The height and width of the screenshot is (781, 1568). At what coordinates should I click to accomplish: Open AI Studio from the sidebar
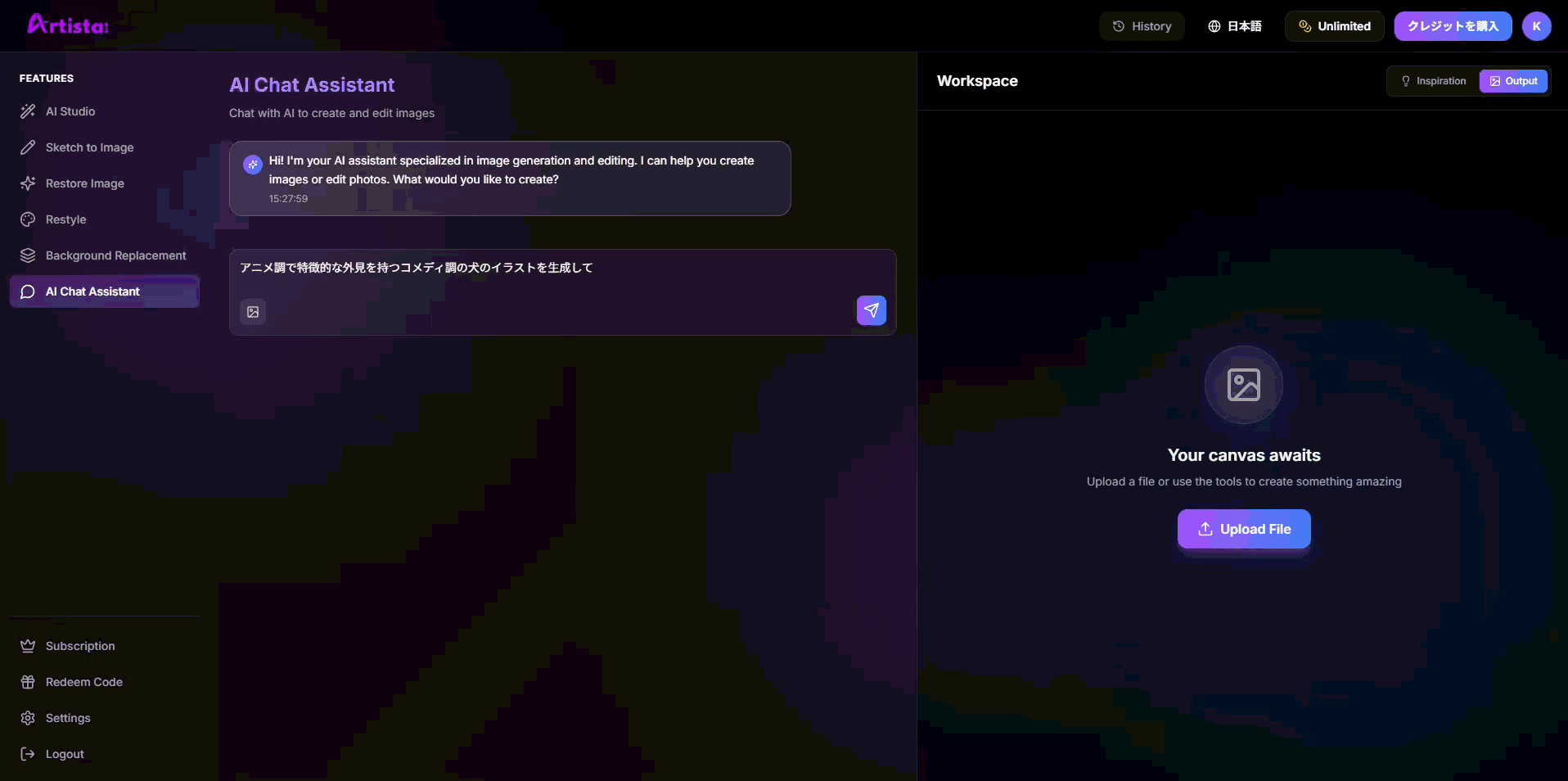click(70, 111)
